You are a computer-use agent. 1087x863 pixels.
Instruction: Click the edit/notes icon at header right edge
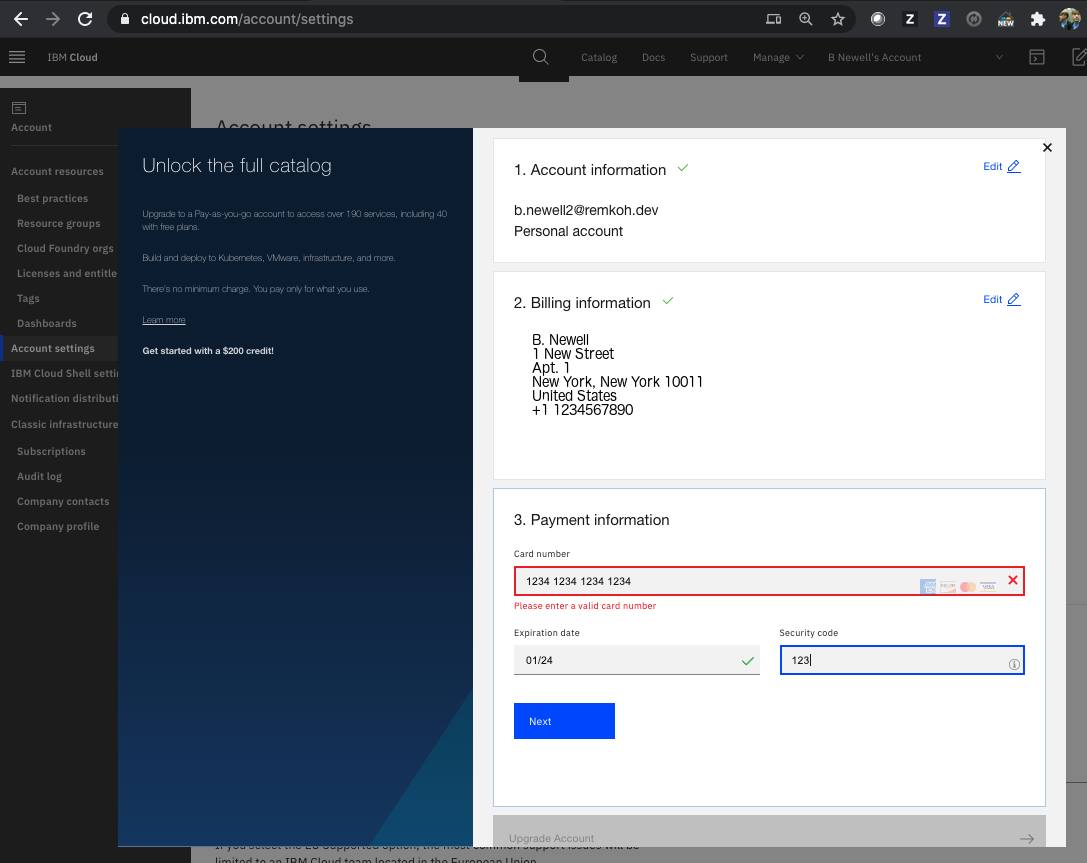point(1079,57)
